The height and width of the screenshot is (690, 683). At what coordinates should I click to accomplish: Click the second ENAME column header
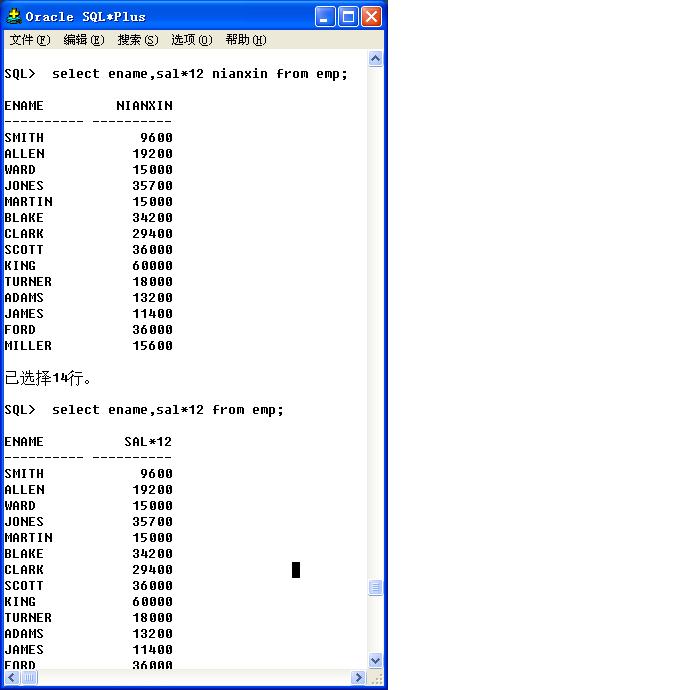24,441
